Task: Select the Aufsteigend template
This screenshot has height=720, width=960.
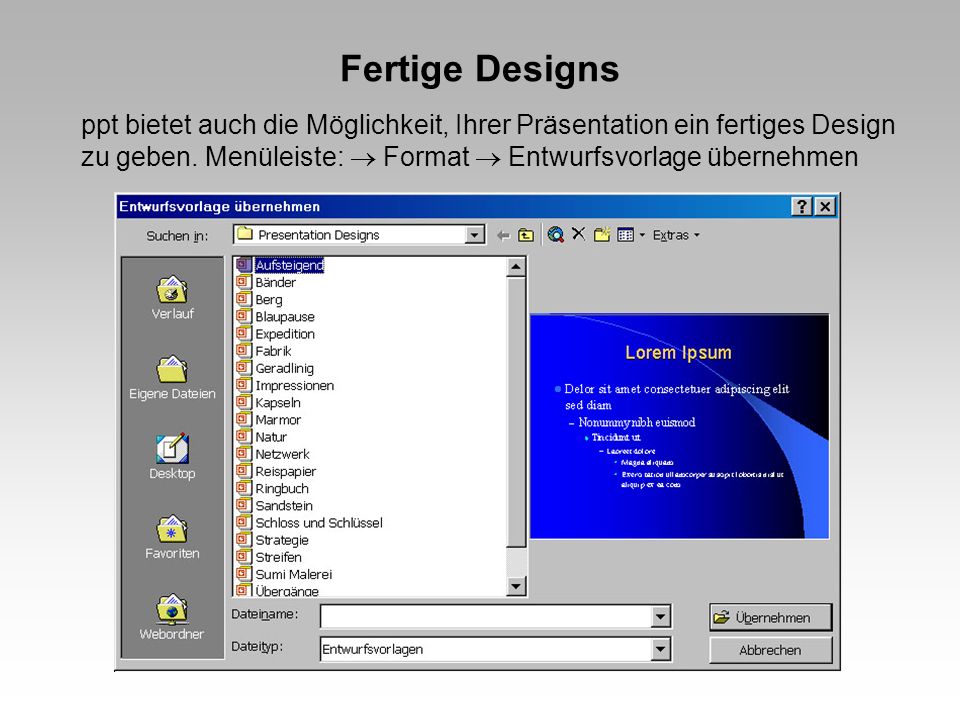Action: tap(289, 265)
